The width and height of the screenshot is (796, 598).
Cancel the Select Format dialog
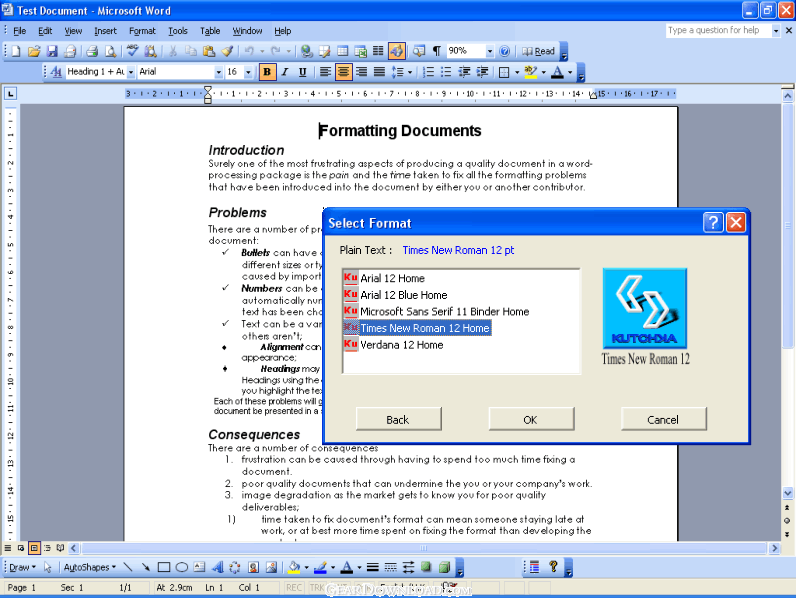[664, 419]
